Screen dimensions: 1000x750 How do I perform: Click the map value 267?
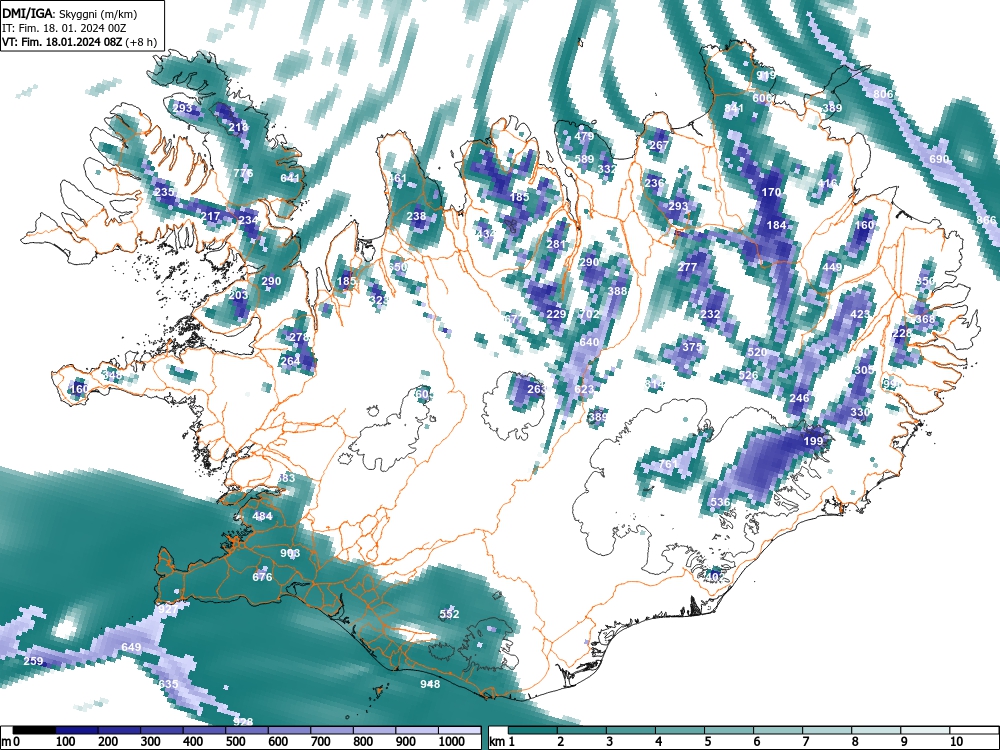pos(659,145)
